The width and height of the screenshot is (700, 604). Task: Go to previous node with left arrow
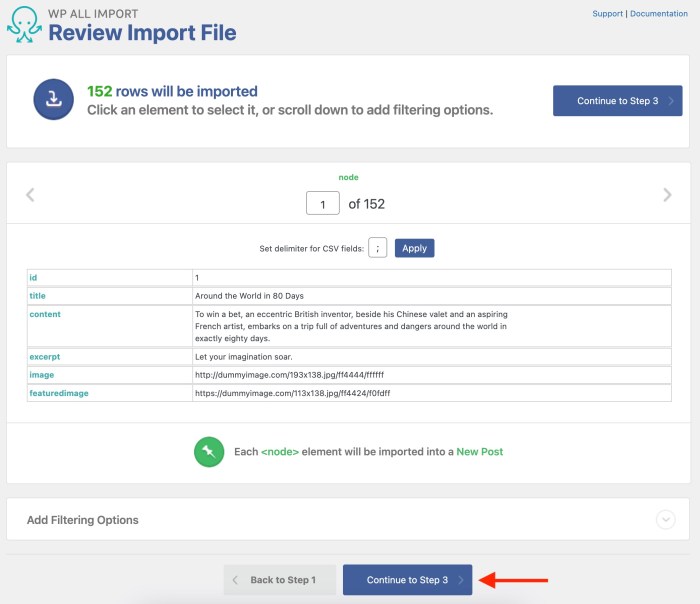(30, 195)
